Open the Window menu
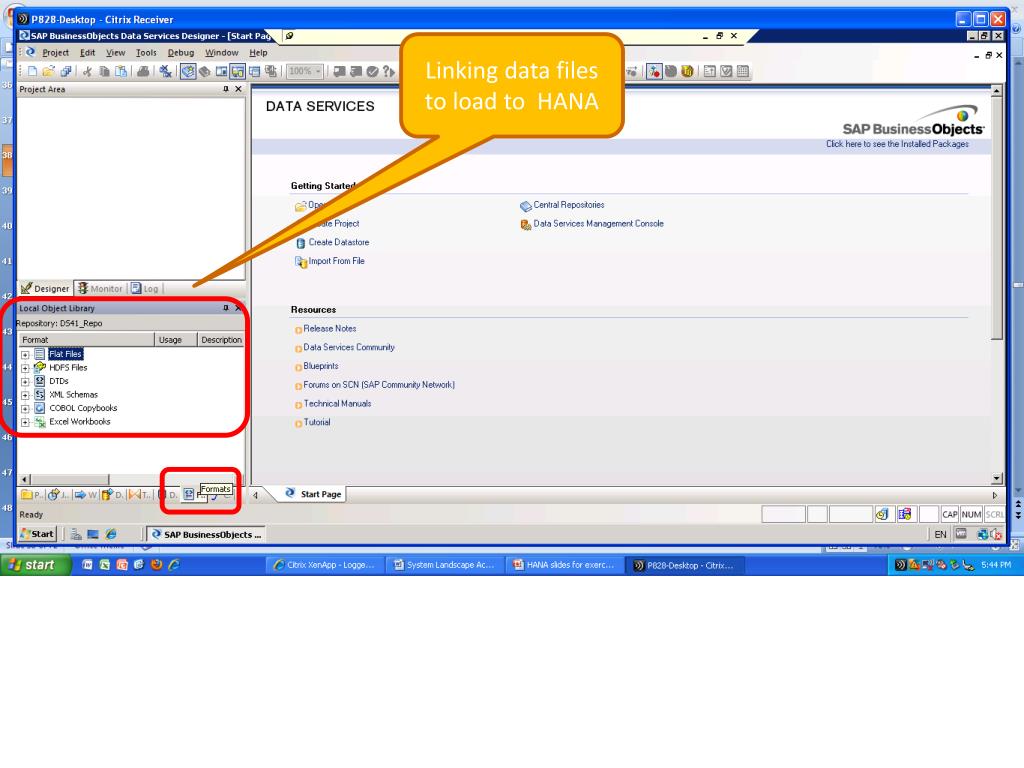Viewport: 1024px width, 768px height. tap(222, 53)
